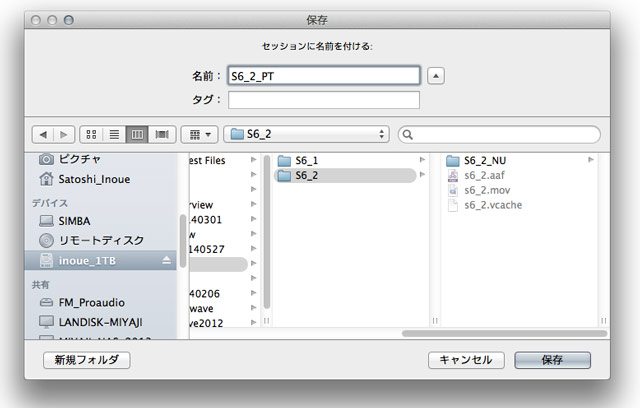Collapse the dialog with the triangle button

pyautogui.click(x=436, y=76)
